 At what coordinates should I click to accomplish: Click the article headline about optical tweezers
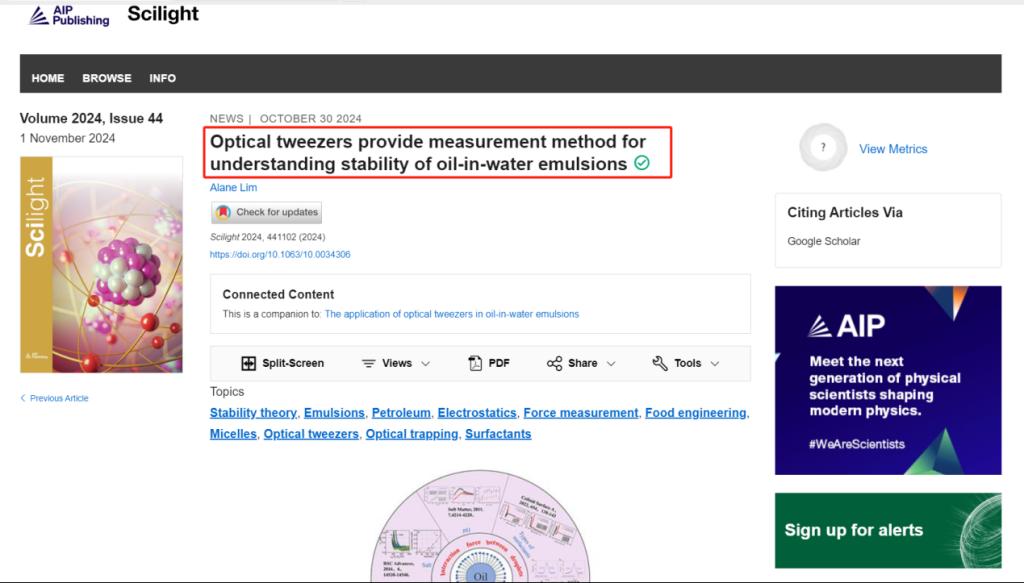pos(428,153)
